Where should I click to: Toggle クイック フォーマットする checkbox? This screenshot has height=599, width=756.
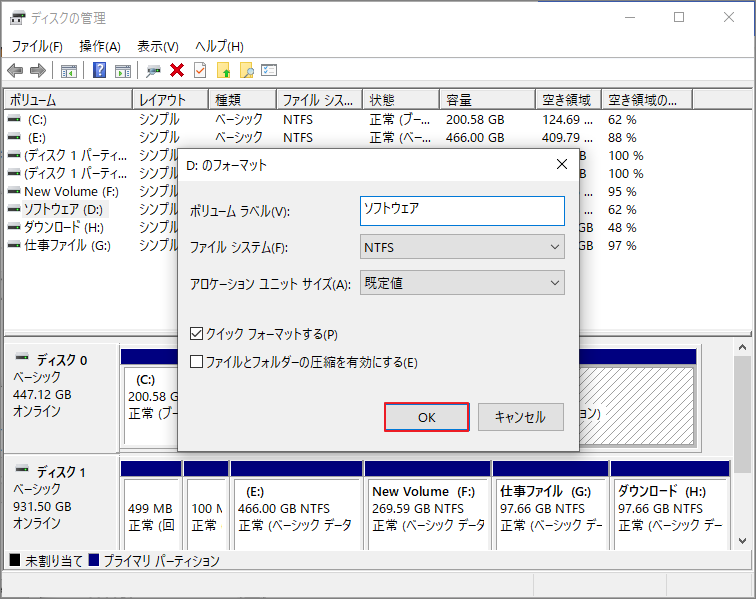pyautogui.click(x=196, y=334)
